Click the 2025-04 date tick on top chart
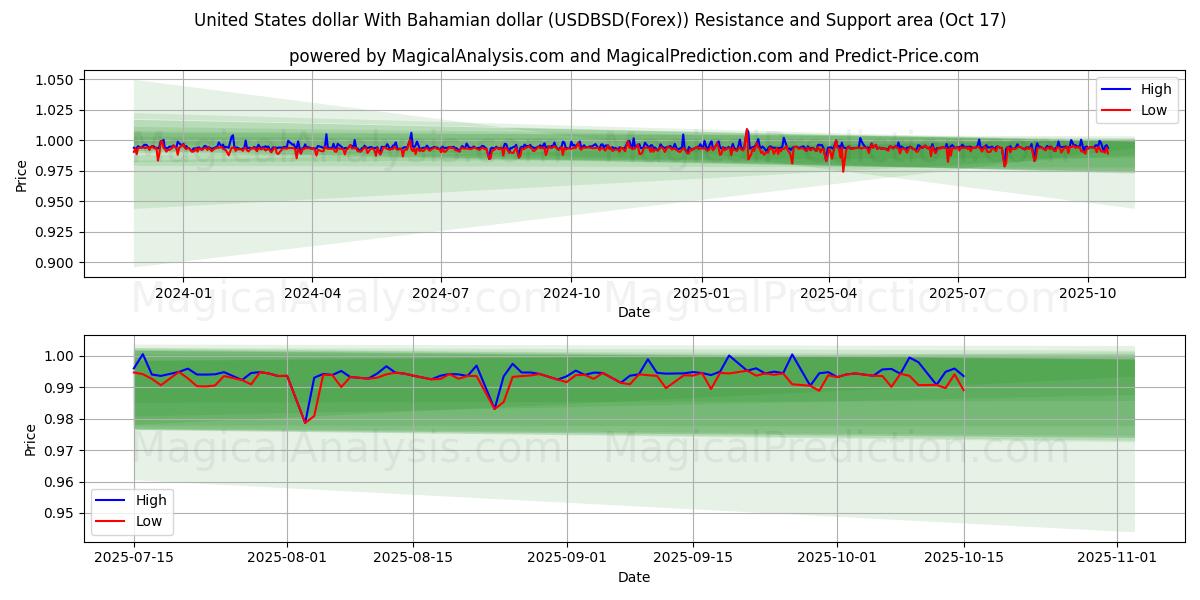This screenshot has height=600, width=1200. 829,293
